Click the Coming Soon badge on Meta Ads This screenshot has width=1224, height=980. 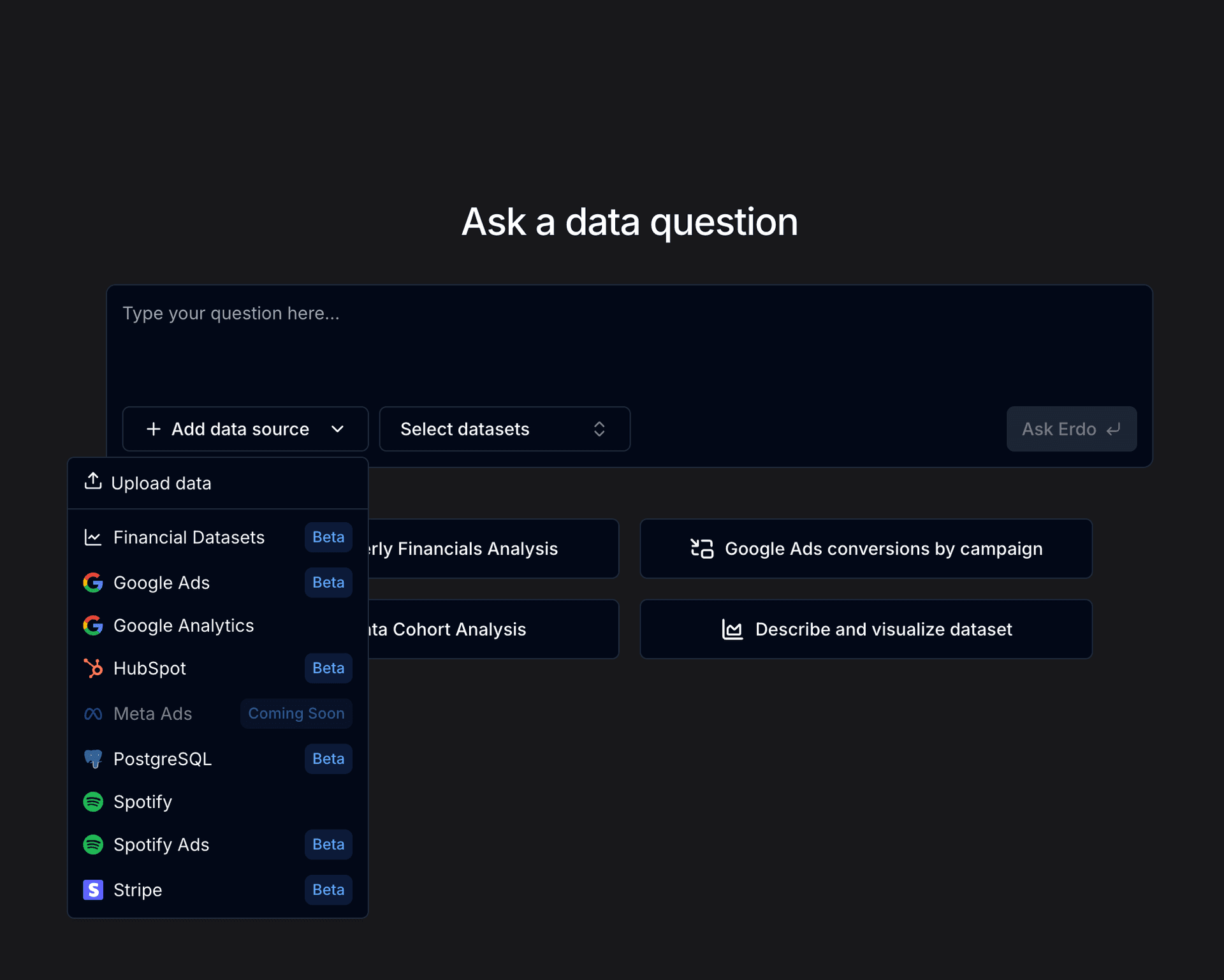pos(296,713)
